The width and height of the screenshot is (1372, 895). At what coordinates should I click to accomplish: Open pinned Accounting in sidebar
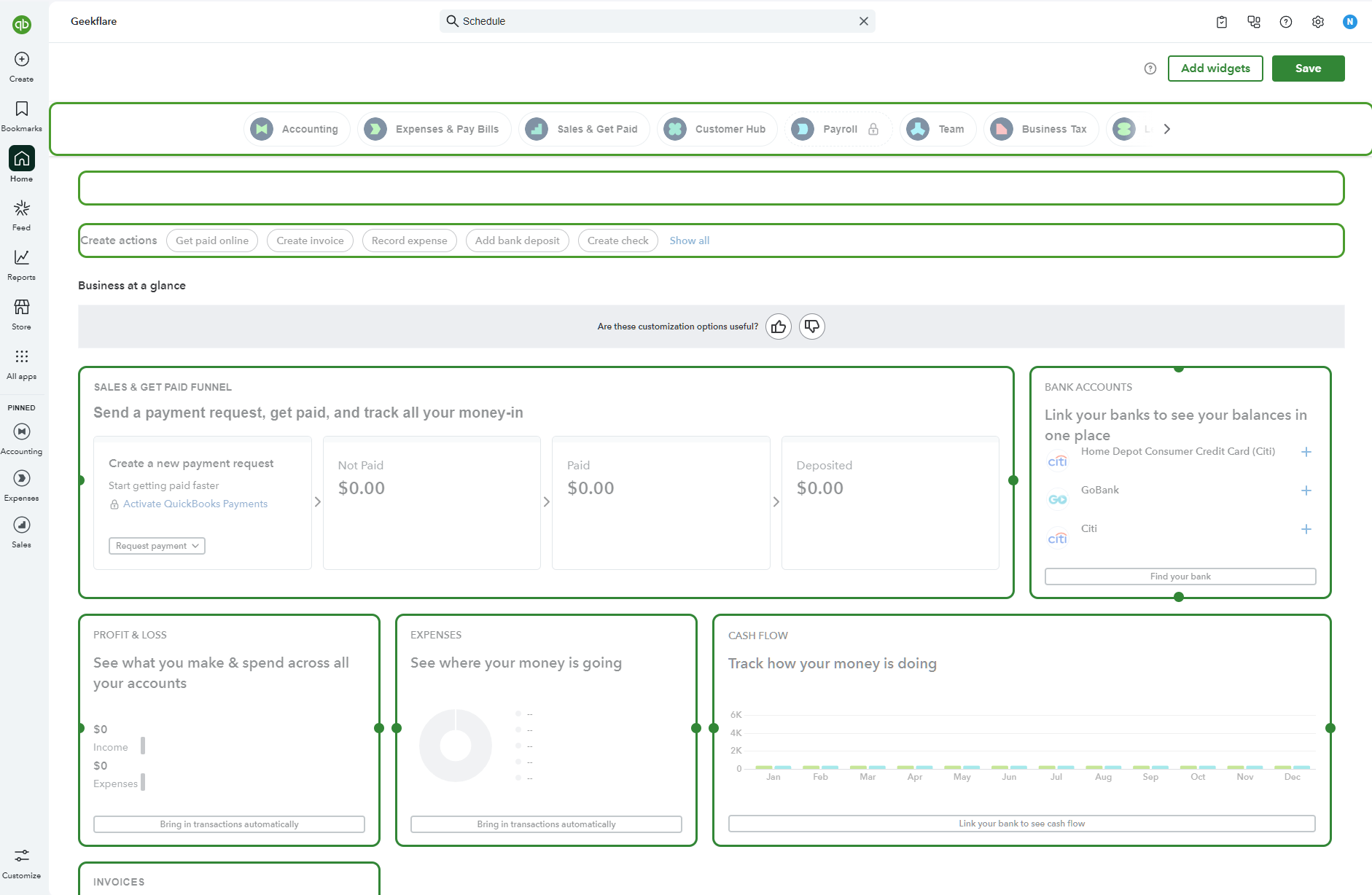22,439
